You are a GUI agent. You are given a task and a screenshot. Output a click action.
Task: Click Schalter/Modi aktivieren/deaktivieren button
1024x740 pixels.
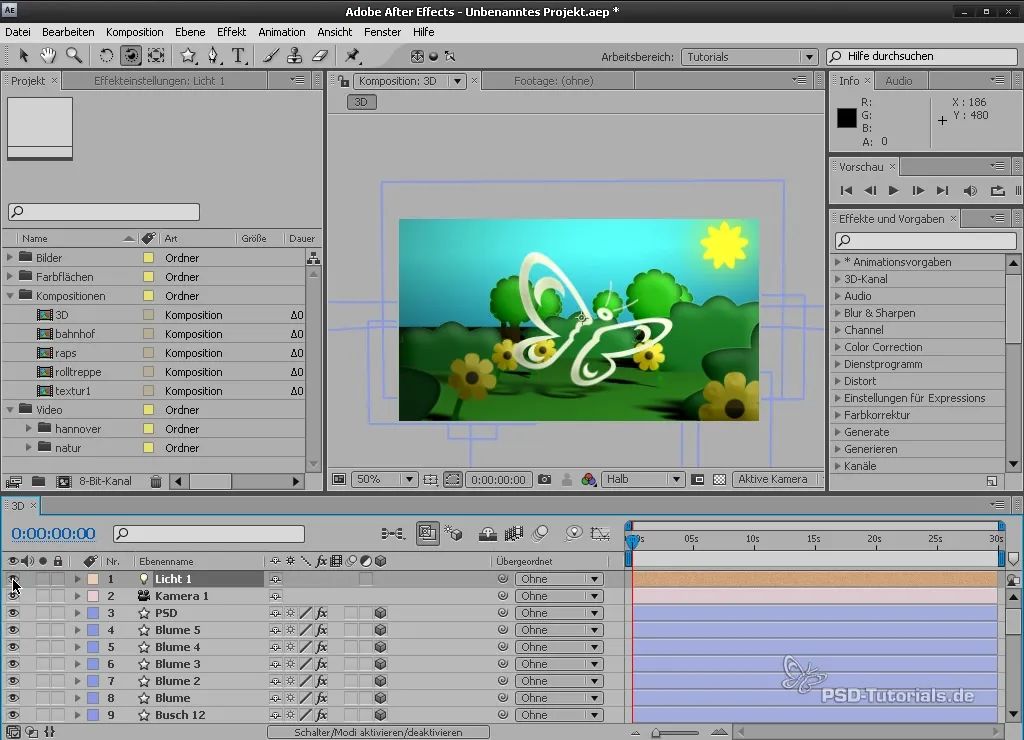point(378,732)
